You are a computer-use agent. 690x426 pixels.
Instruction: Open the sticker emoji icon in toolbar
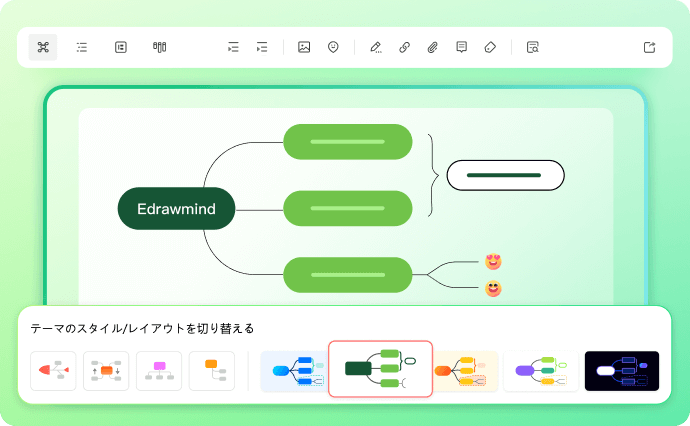(x=333, y=47)
